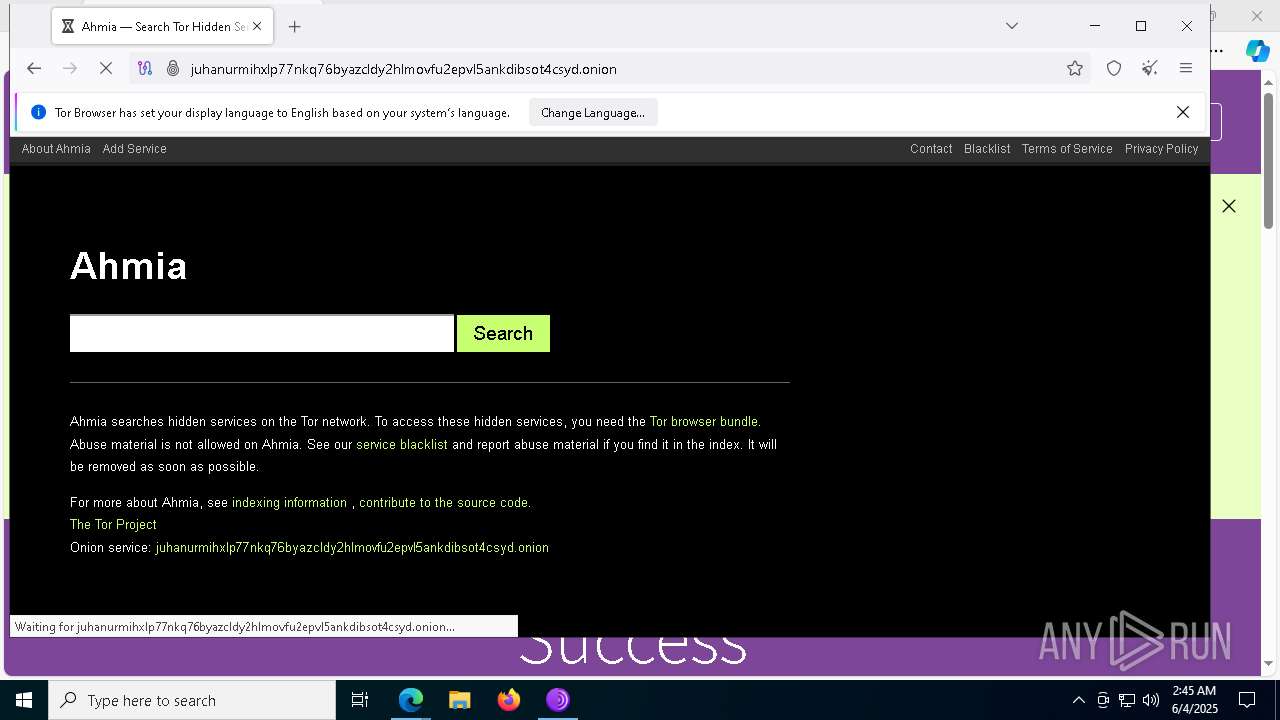
Task: Open the Windows Start menu
Action: (24, 700)
